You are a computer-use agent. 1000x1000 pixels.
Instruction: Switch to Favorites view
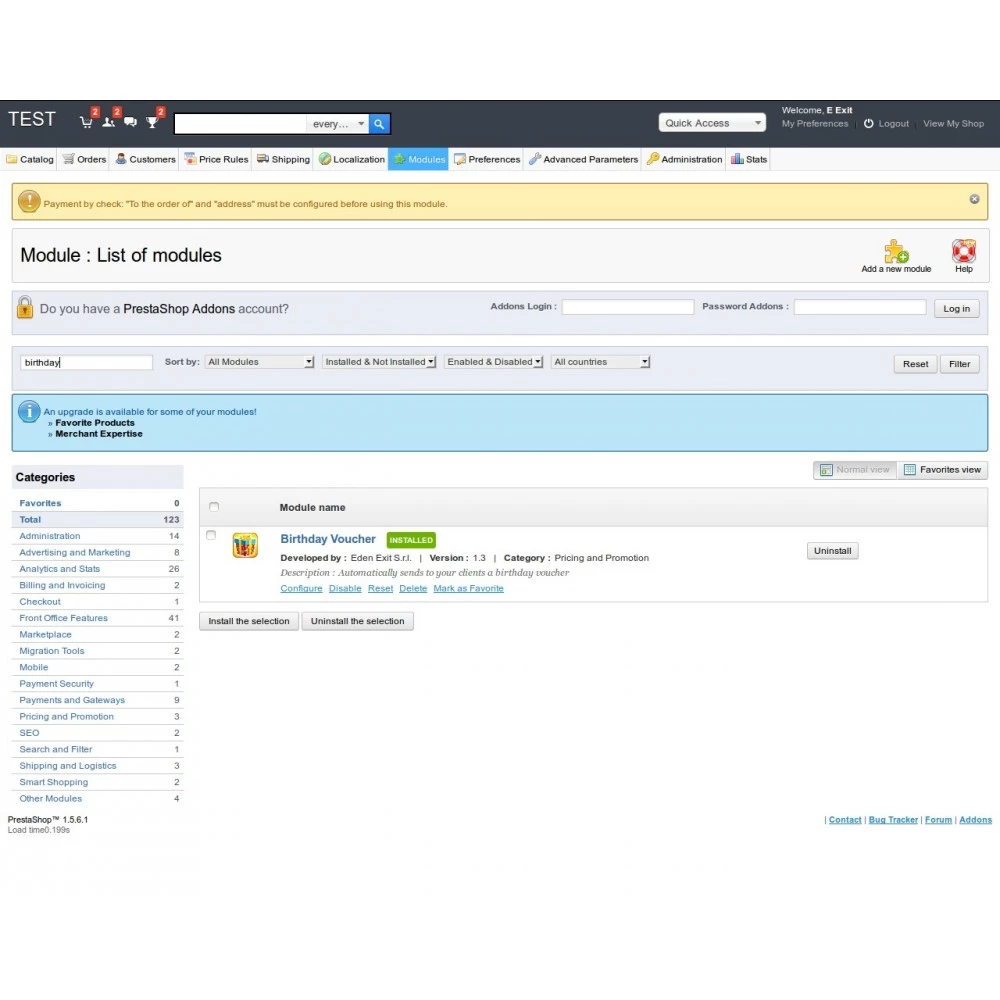click(x=941, y=470)
